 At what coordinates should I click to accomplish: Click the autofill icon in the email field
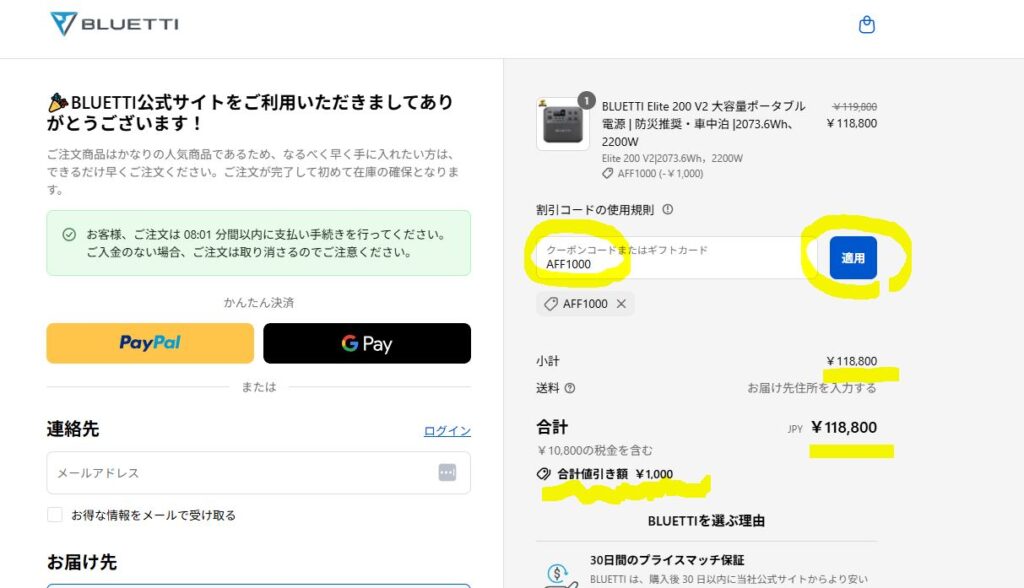click(x=447, y=472)
